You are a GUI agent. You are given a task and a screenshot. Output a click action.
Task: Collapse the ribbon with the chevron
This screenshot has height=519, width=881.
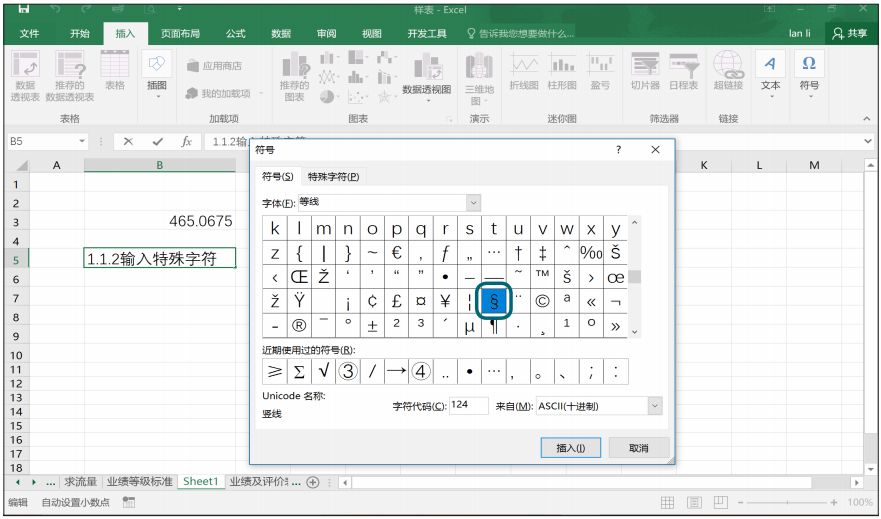pyautogui.click(x=867, y=119)
